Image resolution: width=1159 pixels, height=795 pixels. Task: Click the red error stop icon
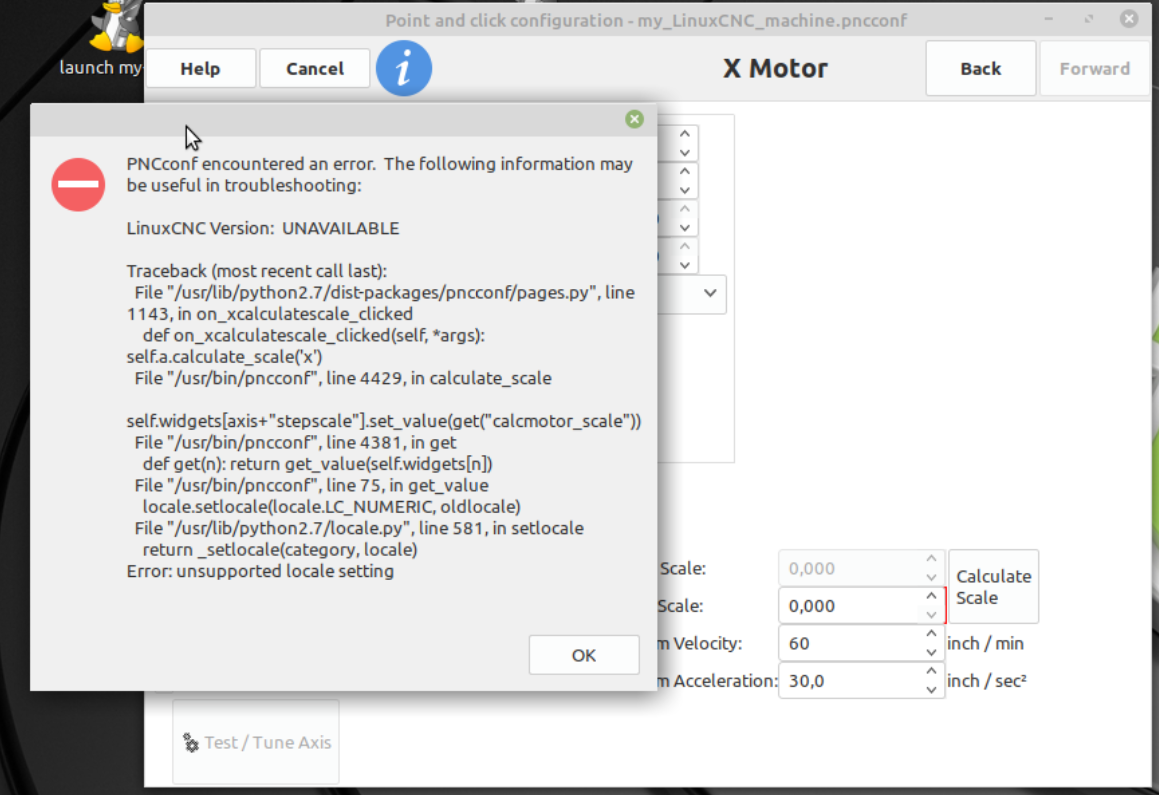pos(78,185)
